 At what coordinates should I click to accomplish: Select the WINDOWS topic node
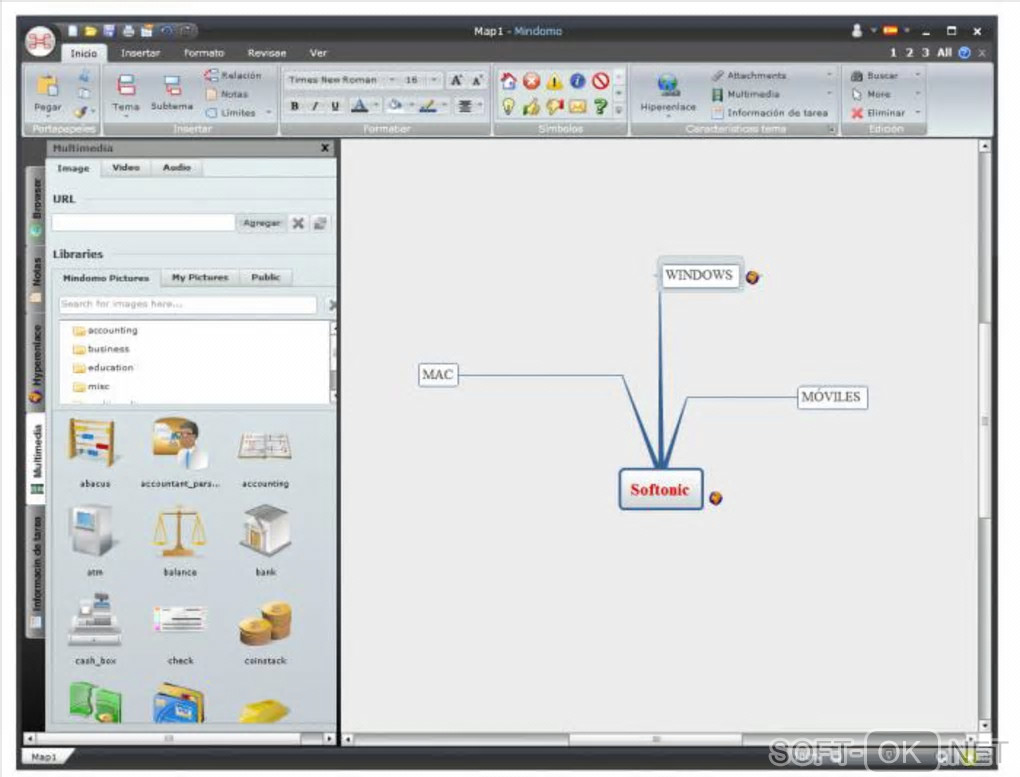coord(699,275)
